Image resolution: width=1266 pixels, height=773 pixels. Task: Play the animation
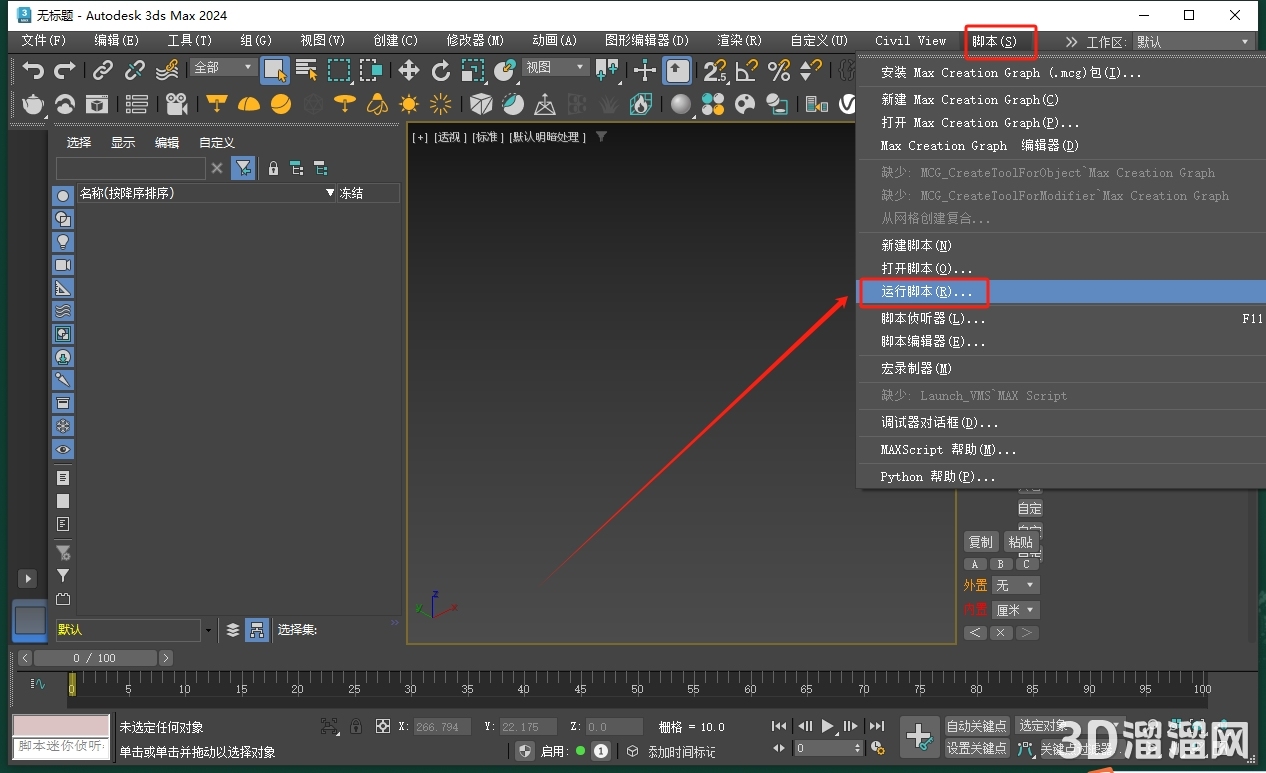(x=828, y=726)
